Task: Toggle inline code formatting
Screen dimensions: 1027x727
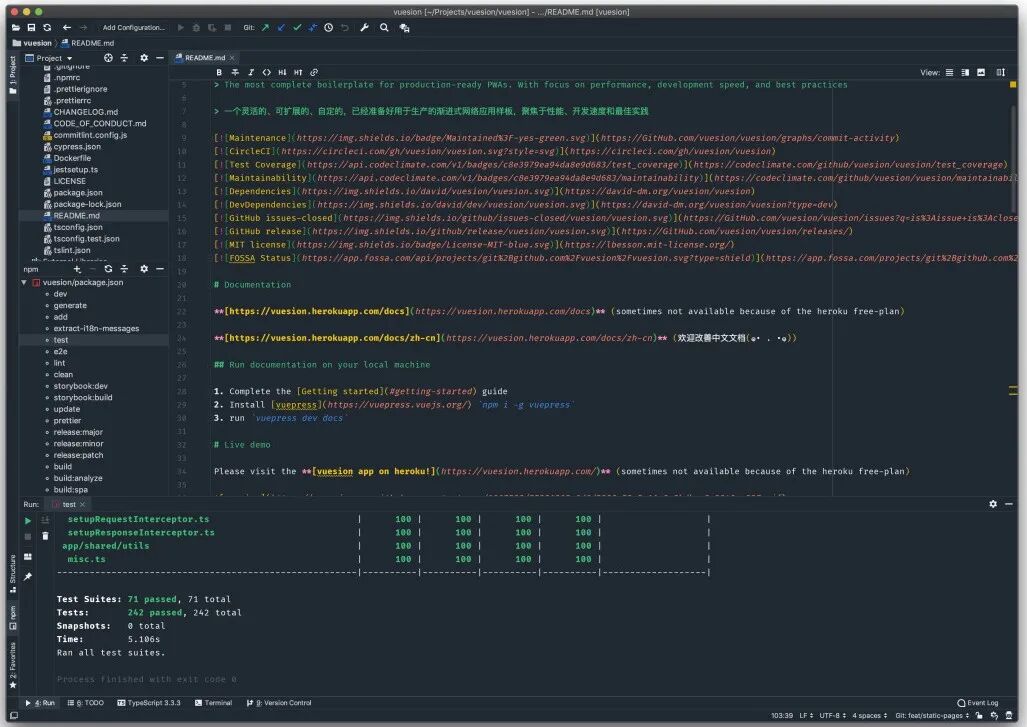Action: click(x=267, y=73)
